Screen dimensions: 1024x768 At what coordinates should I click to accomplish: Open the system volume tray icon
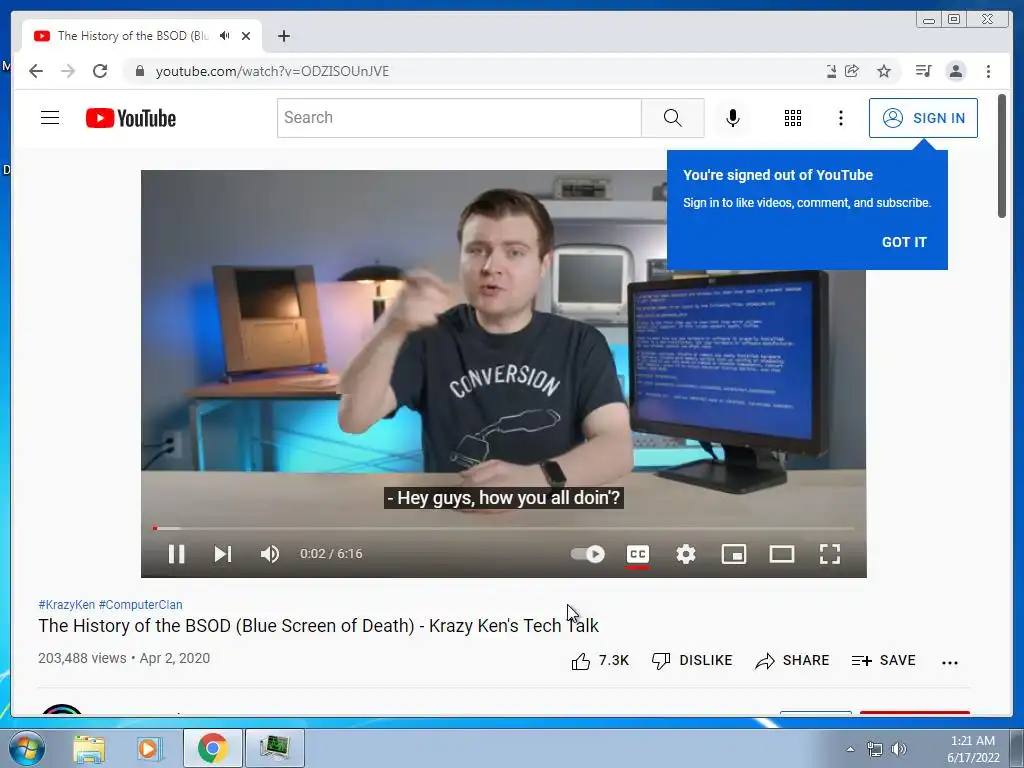coord(899,749)
